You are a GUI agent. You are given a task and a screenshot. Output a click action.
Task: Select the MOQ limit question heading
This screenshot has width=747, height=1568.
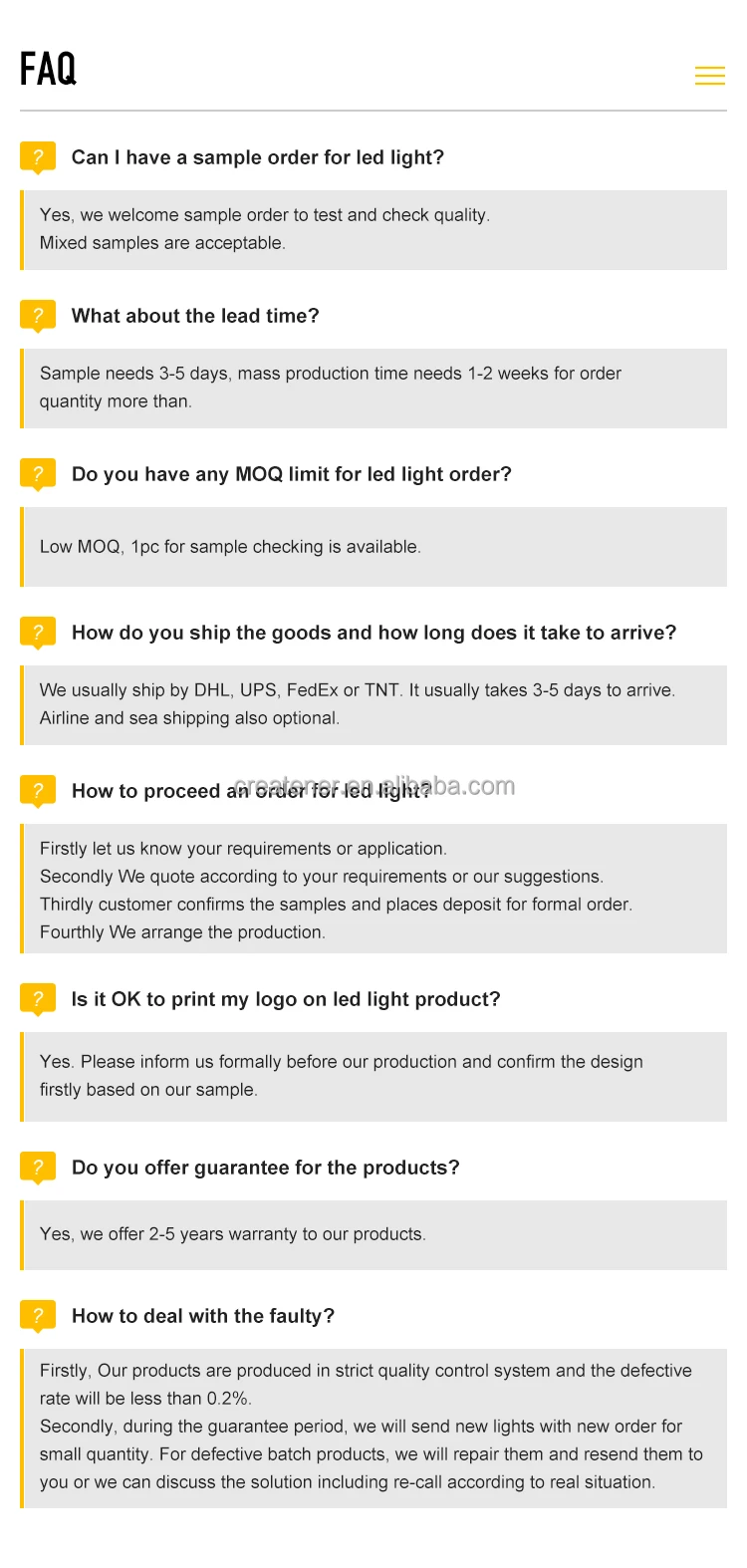pos(291,474)
